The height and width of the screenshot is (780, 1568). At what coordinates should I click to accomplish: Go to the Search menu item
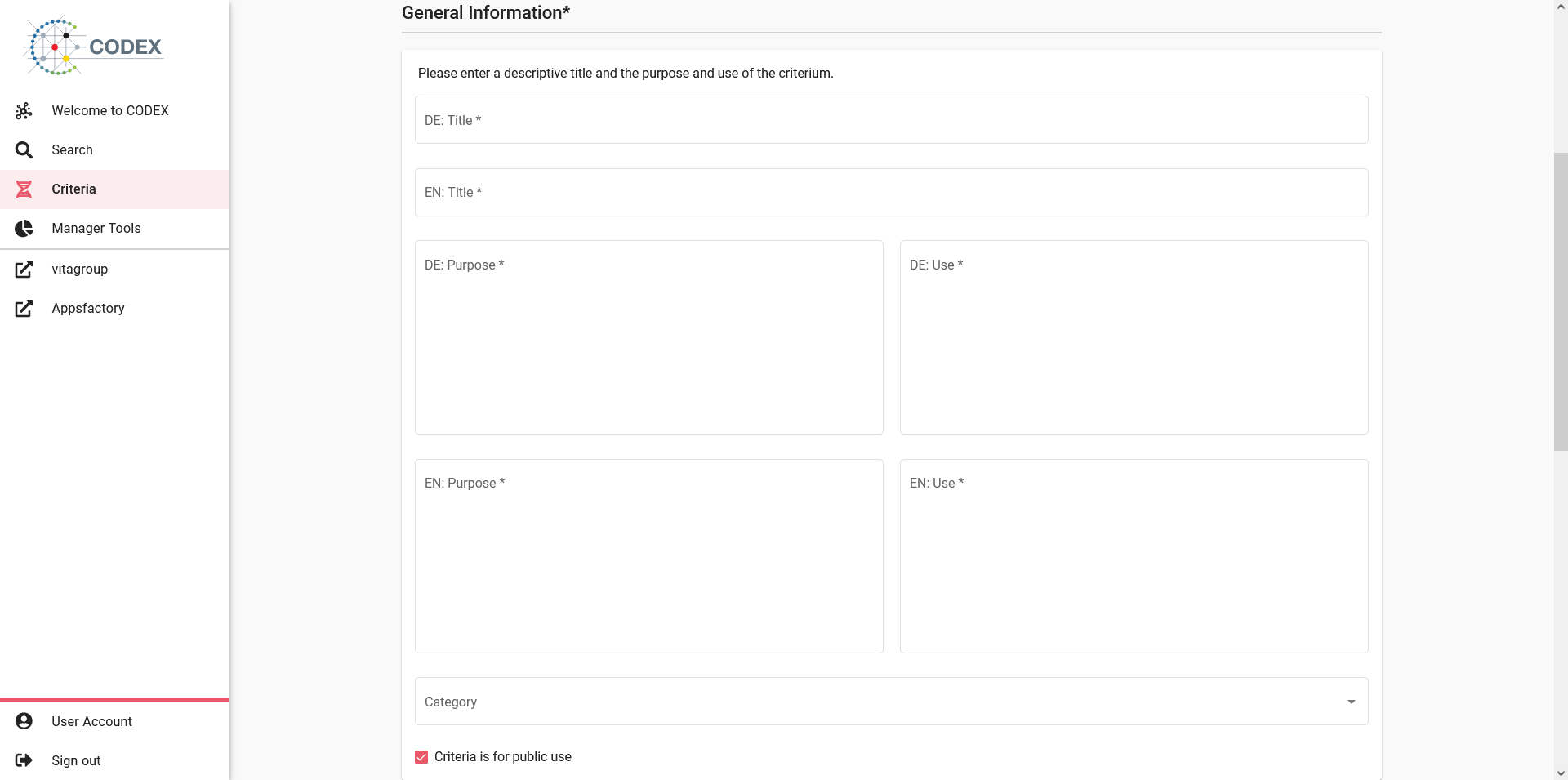coord(114,149)
